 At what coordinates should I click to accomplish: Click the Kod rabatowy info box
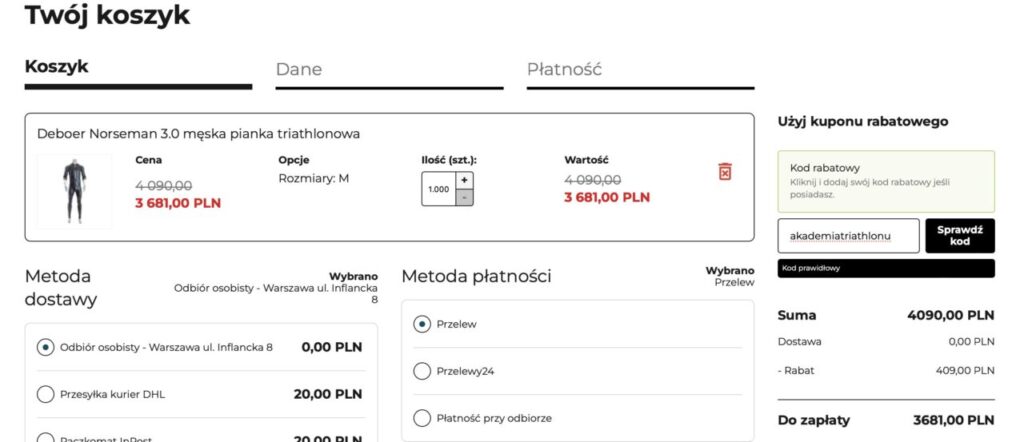(x=886, y=181)
